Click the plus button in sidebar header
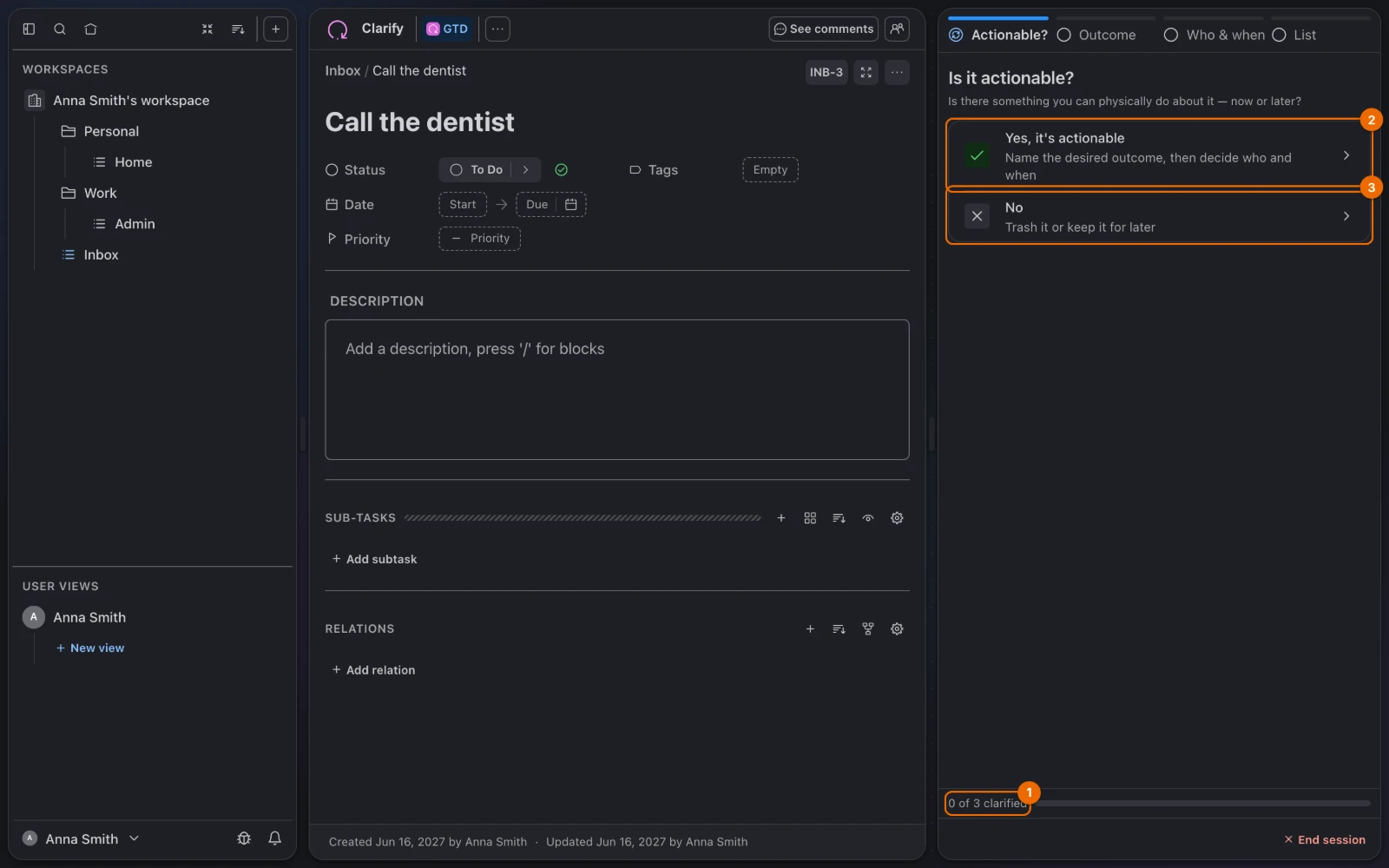 point(275,29)
